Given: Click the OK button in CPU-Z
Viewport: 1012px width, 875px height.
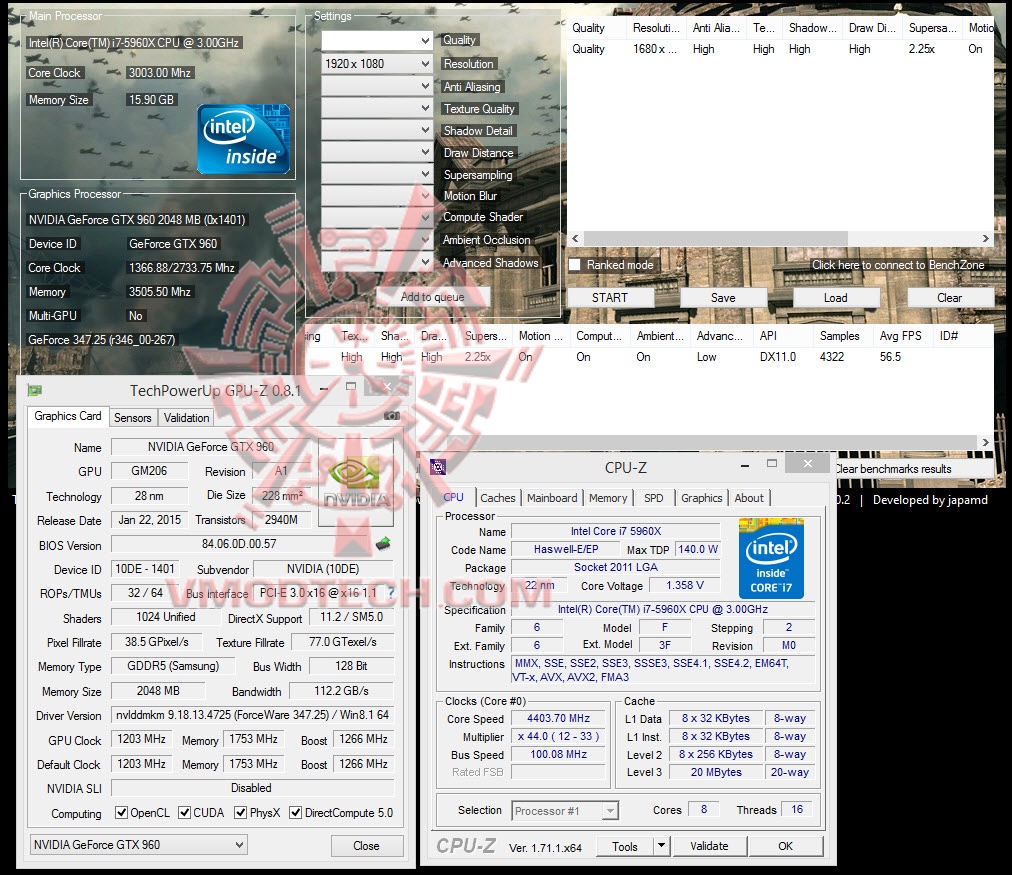Looking at the screenshot, I should coord(785,845).
